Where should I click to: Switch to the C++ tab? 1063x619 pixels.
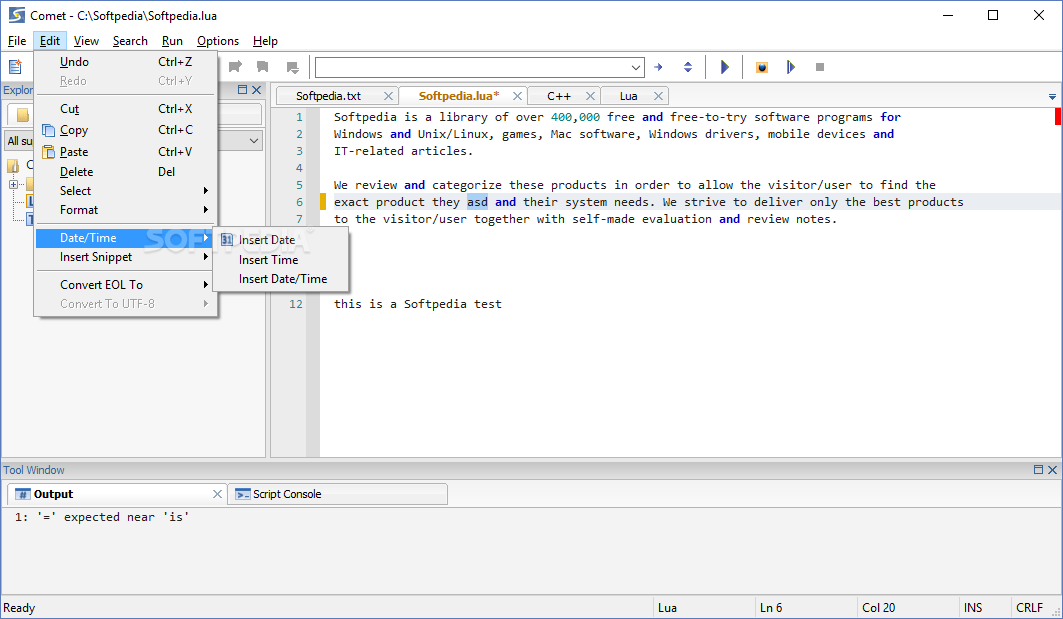click(x=559, y=96)
